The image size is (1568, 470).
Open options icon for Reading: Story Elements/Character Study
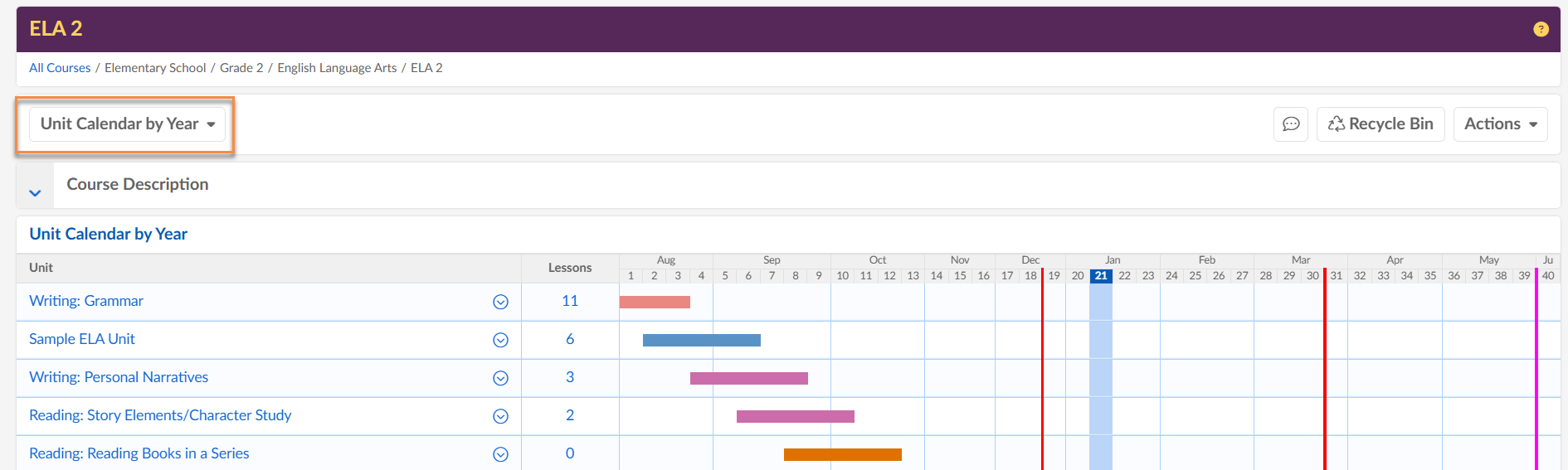pyautogui.click(x=500, y=416)
